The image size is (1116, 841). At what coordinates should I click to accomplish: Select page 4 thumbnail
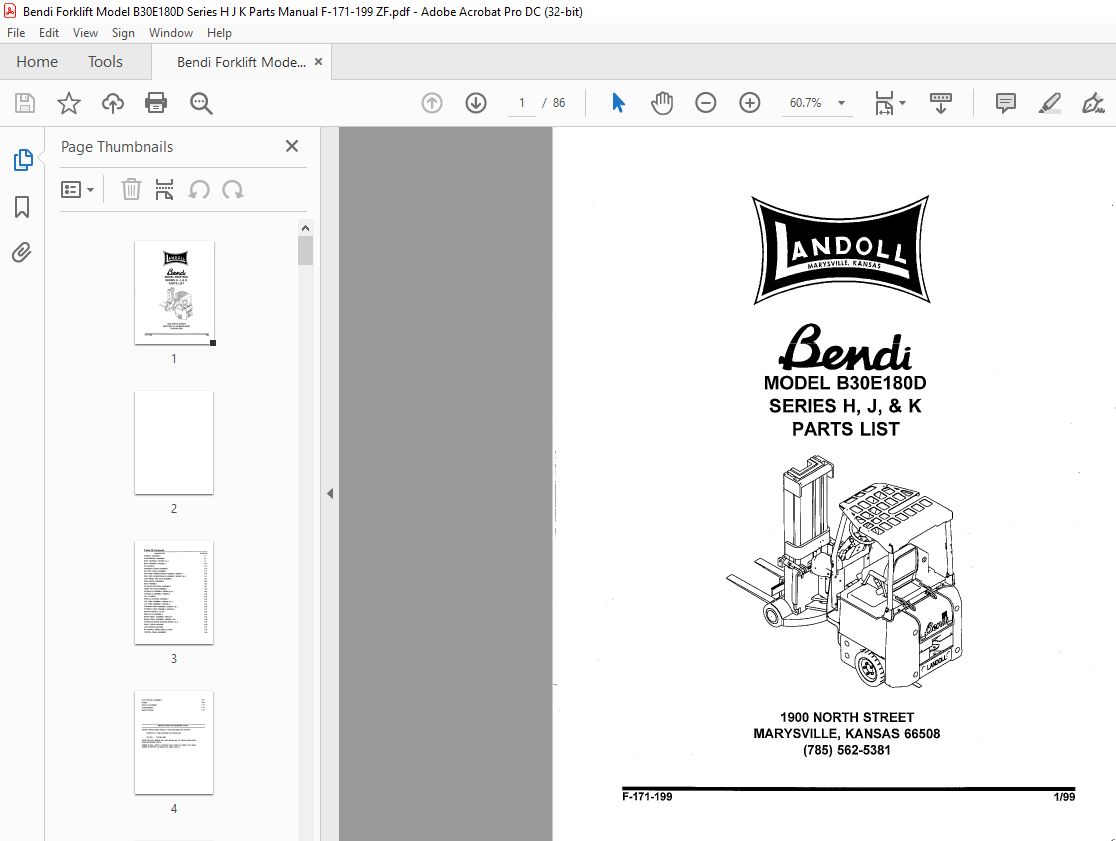pyautogui.click(x=174, y=743)
